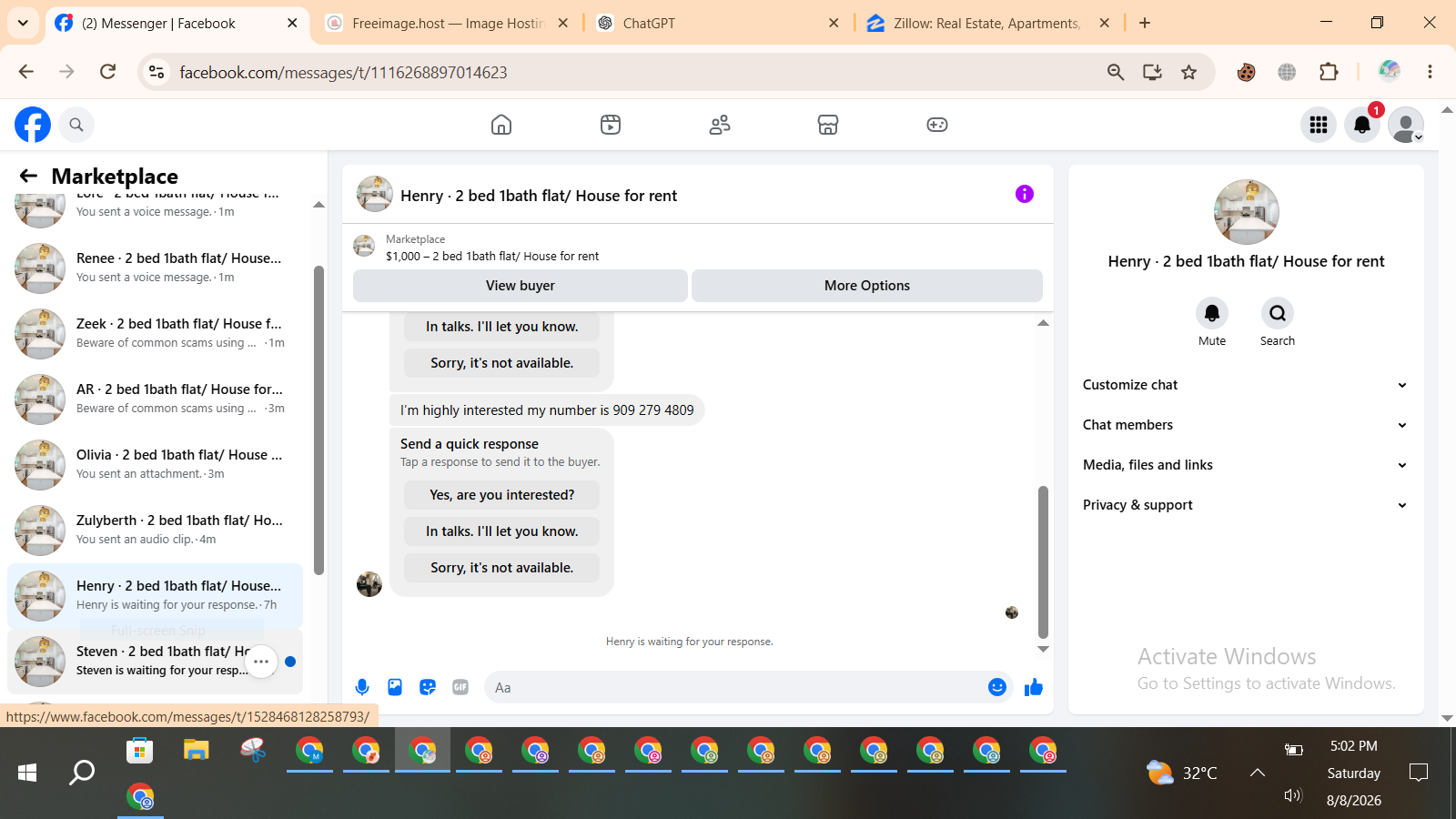The width and height of the screenshot is (1456, 819).
Task: Open Microsoft Store from the taskbar
Action: (139, 750)
